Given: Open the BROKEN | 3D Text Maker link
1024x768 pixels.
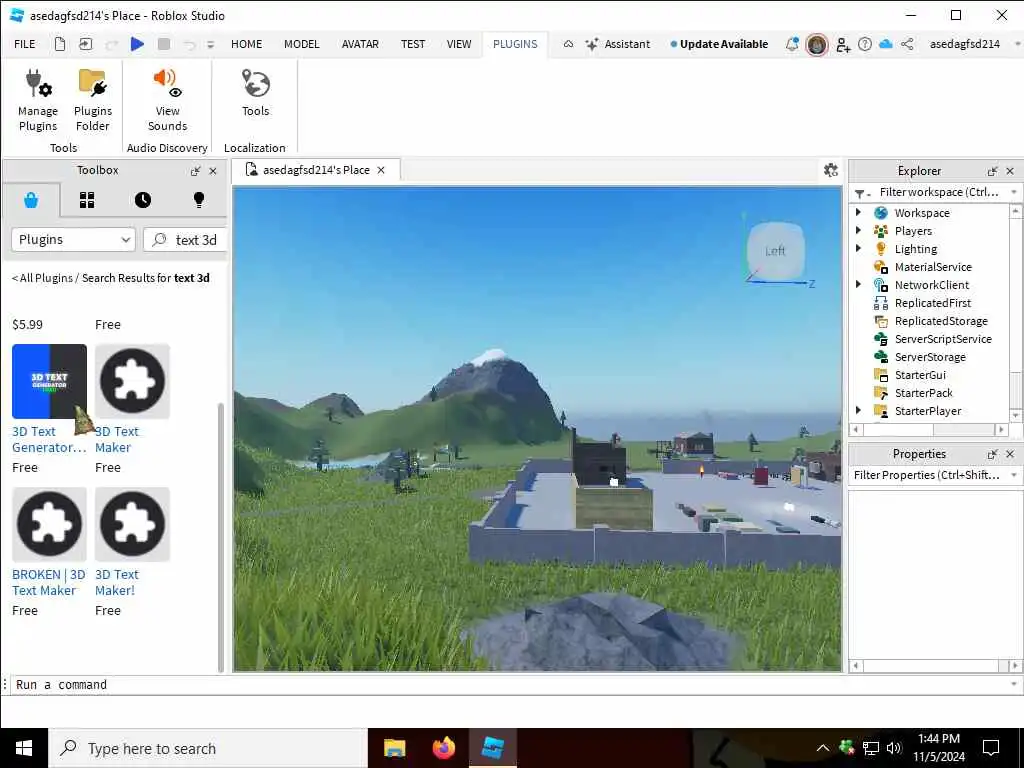Looking at the screenshot, I should click(48, 583).
